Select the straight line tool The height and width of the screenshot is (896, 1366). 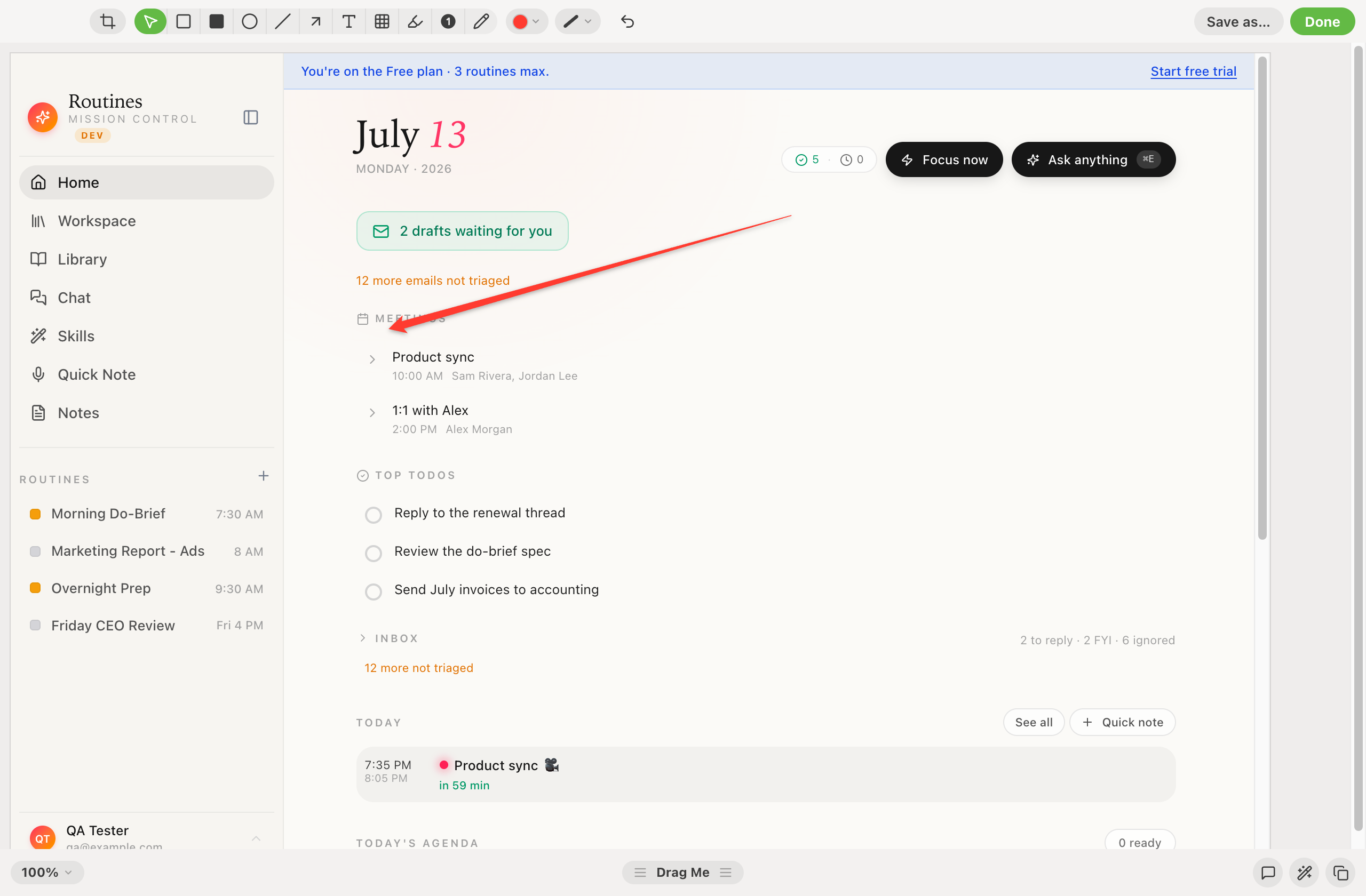click(x=282, y=22)
